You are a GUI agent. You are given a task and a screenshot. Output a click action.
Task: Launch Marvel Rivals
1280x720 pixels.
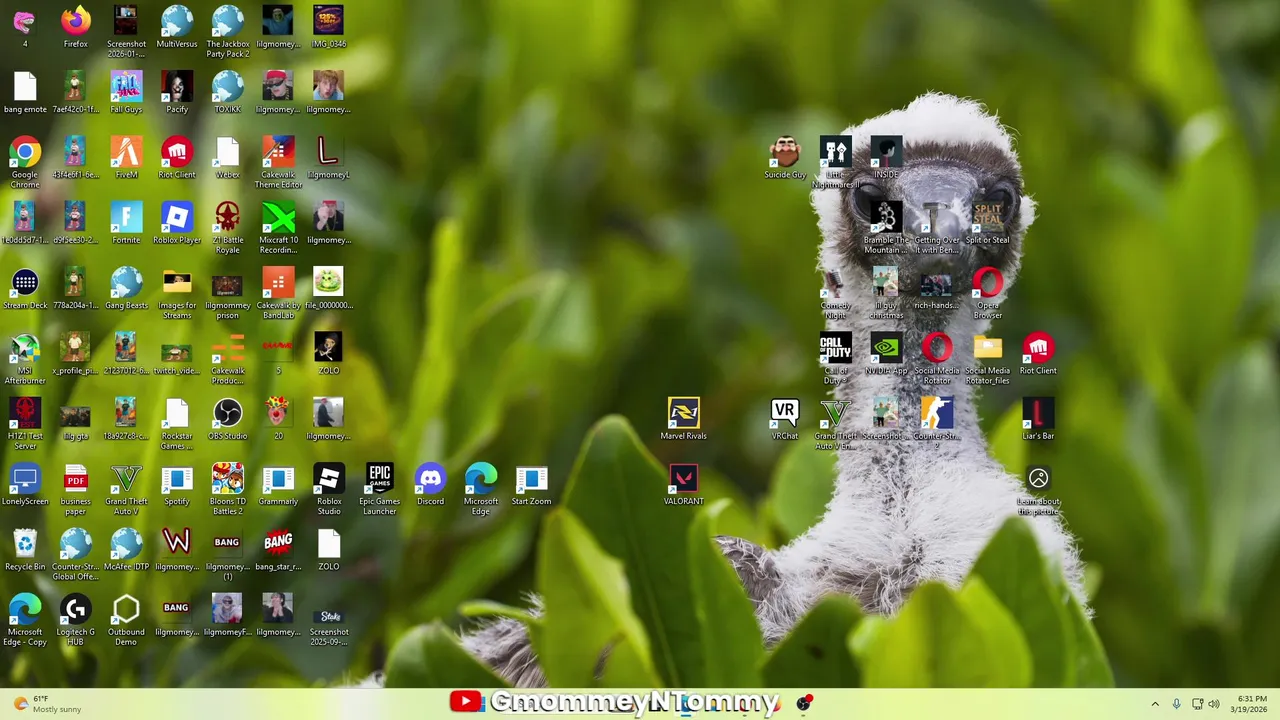[684, 419]
